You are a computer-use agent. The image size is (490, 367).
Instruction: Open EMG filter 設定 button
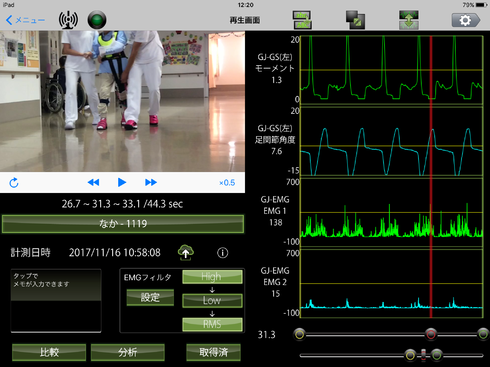(x=150, y=297)
